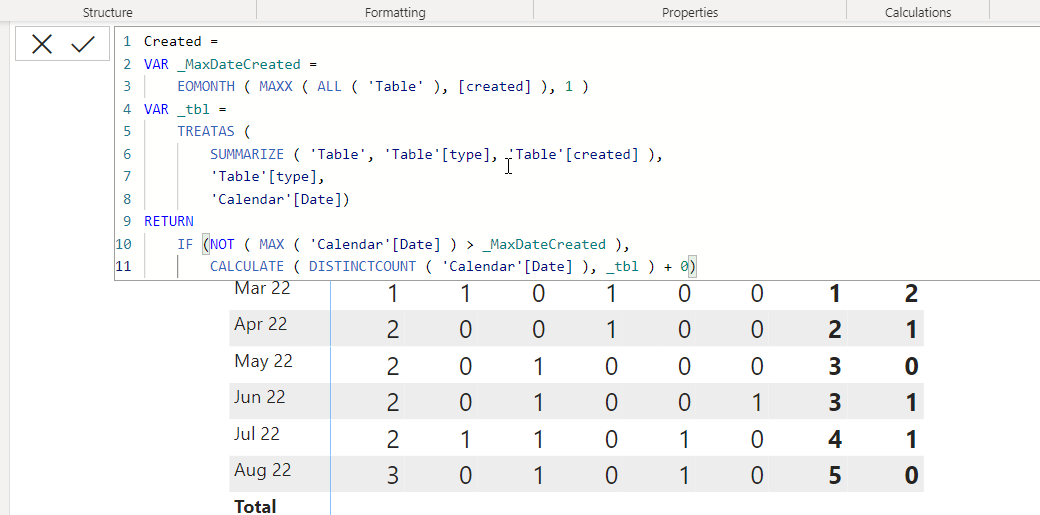Viewport: 1040px width, 515px height.
Task: Select the Total row label
Action: 255,507
